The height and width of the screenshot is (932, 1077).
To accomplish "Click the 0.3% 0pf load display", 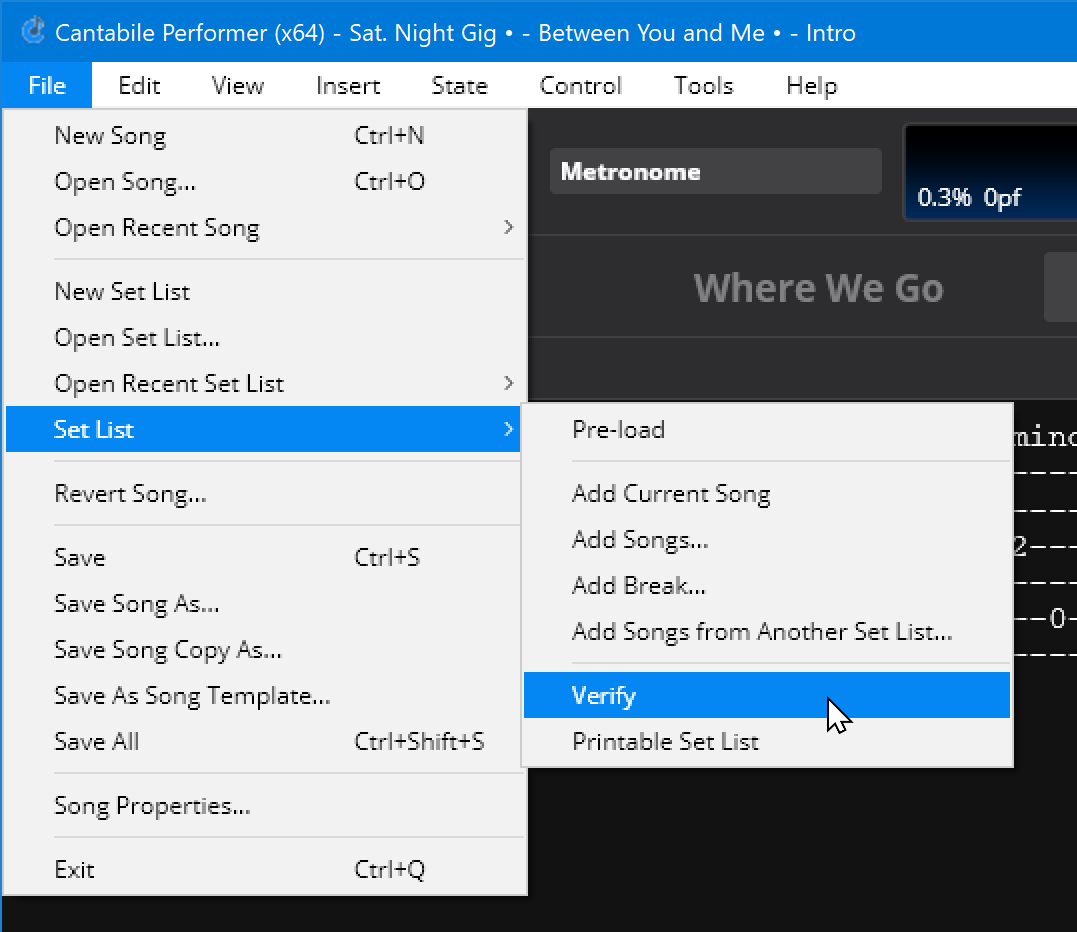I will (x=990, y=172).
